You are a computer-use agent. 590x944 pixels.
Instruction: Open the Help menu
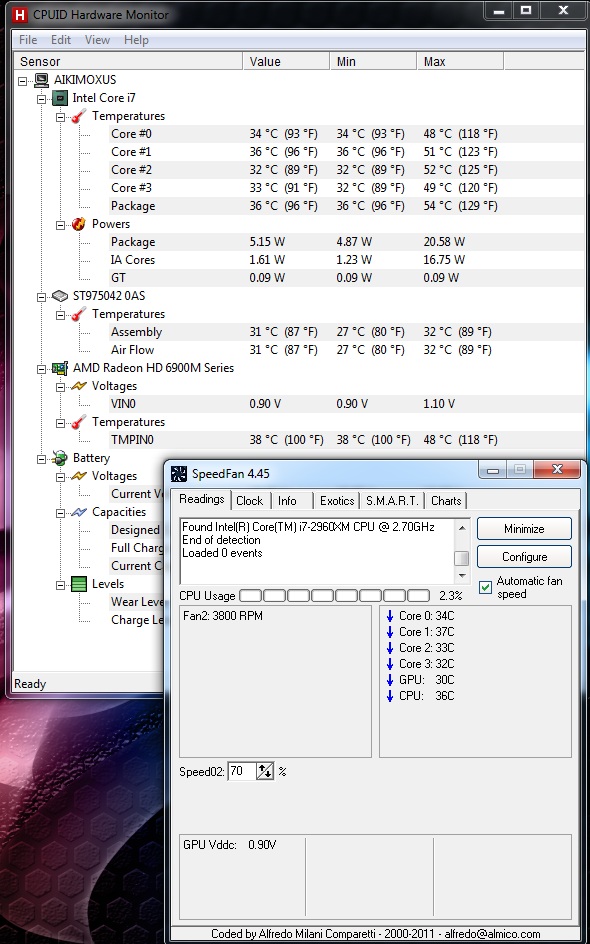[x=136, y=40]
